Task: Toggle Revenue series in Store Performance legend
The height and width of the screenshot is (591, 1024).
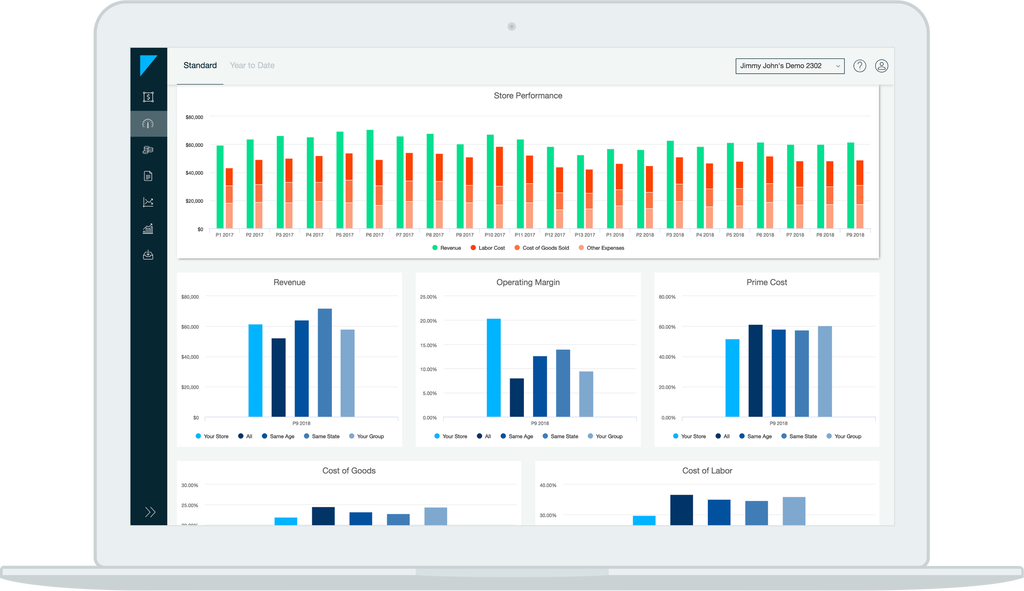Action: coord(447,247)
